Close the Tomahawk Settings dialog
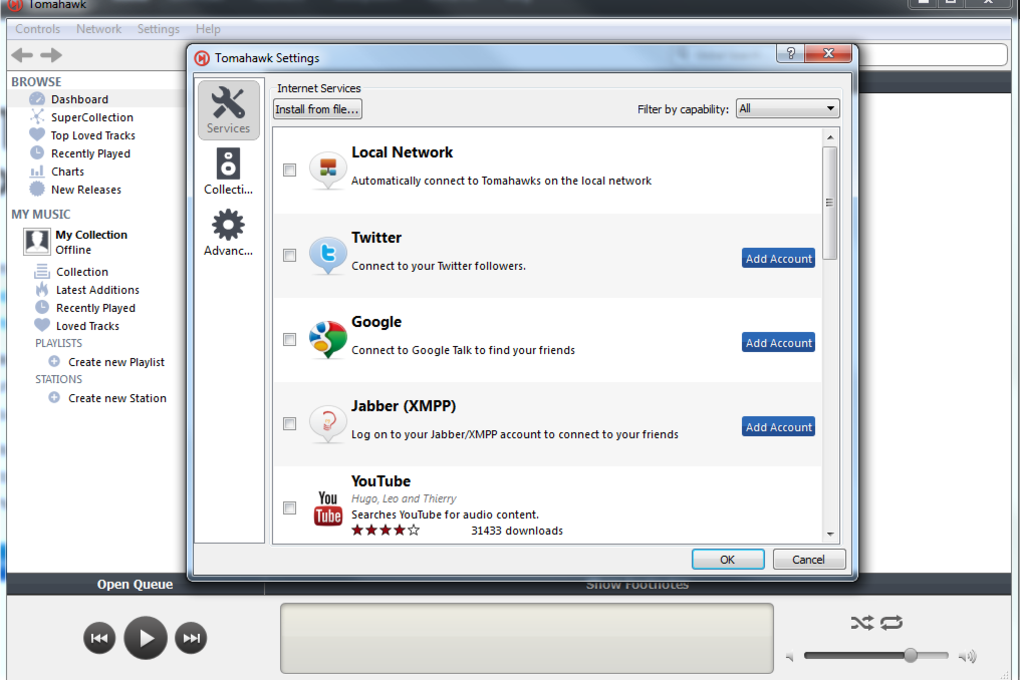1020x680 pixels. [x=828, y=53]
